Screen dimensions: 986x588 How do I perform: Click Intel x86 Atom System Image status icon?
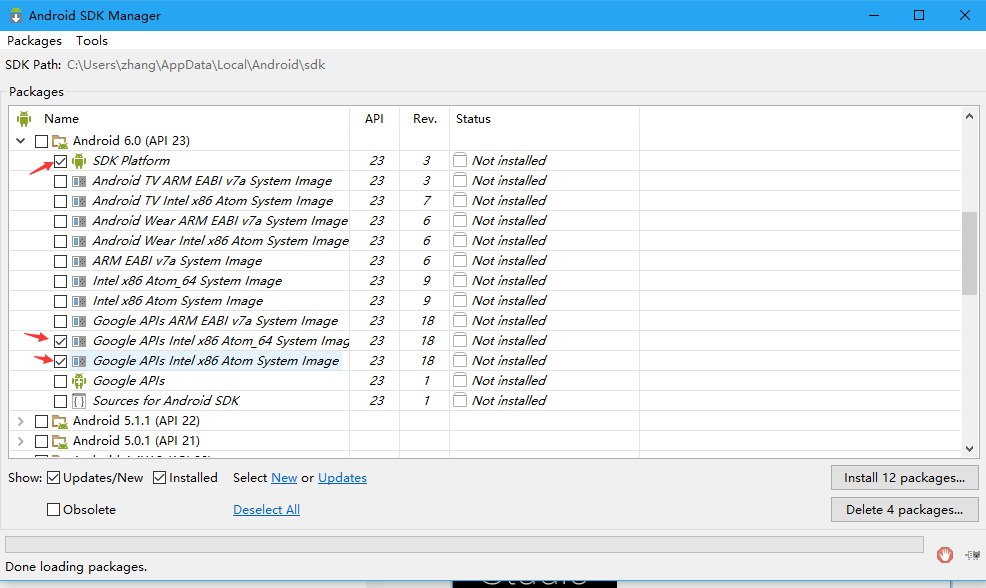[x=460, y=301]
